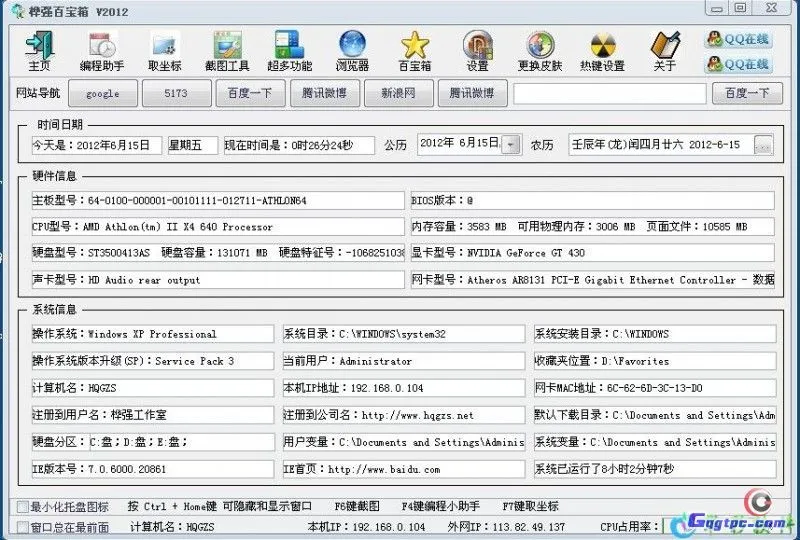Click the 系统已运行了 uptime field
This screenshot has width=800, height=540.
click(x=655, y=469)
